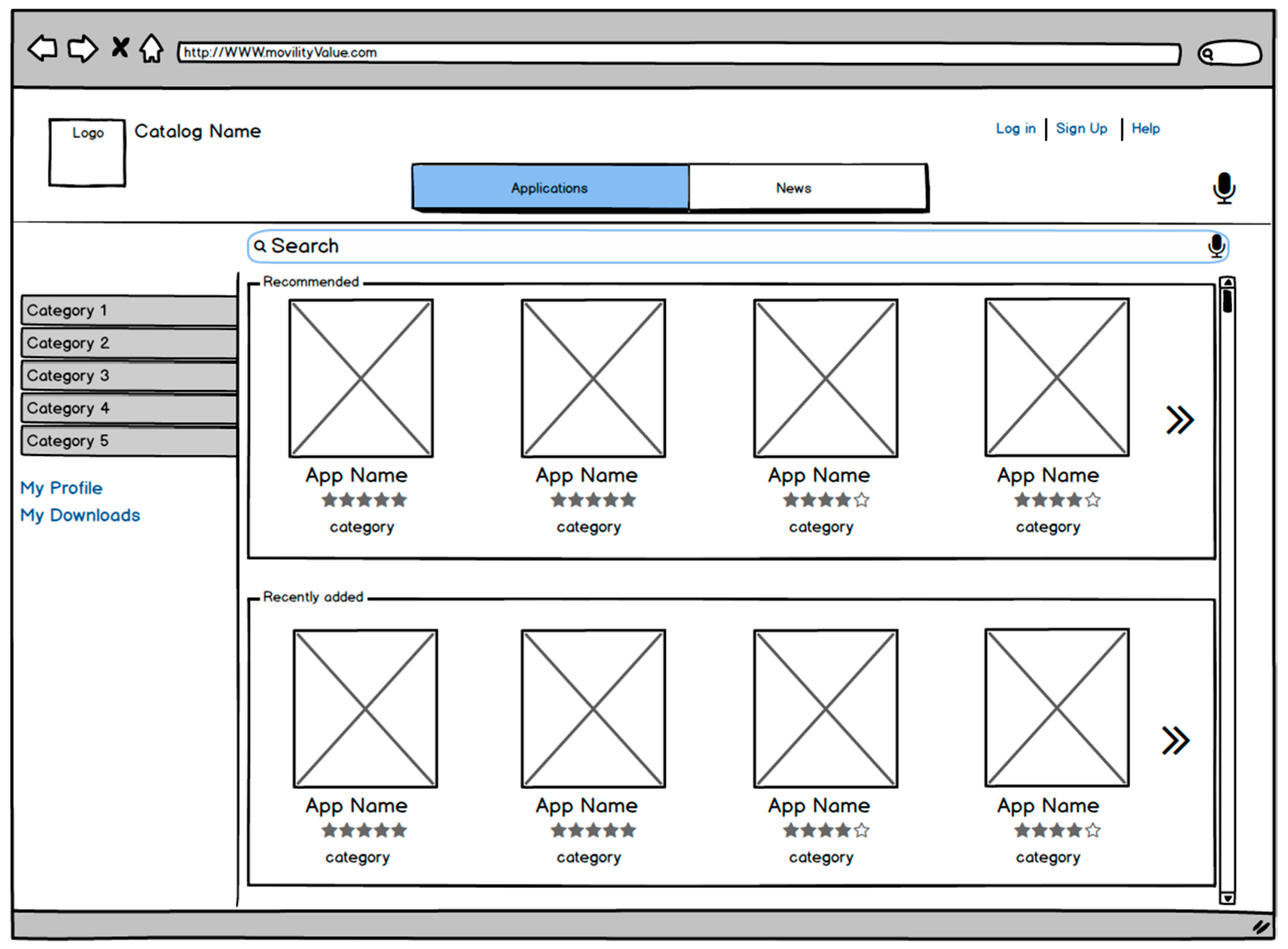Click the Sign Up link
1288x949 pixels.
coord(1081,129)
